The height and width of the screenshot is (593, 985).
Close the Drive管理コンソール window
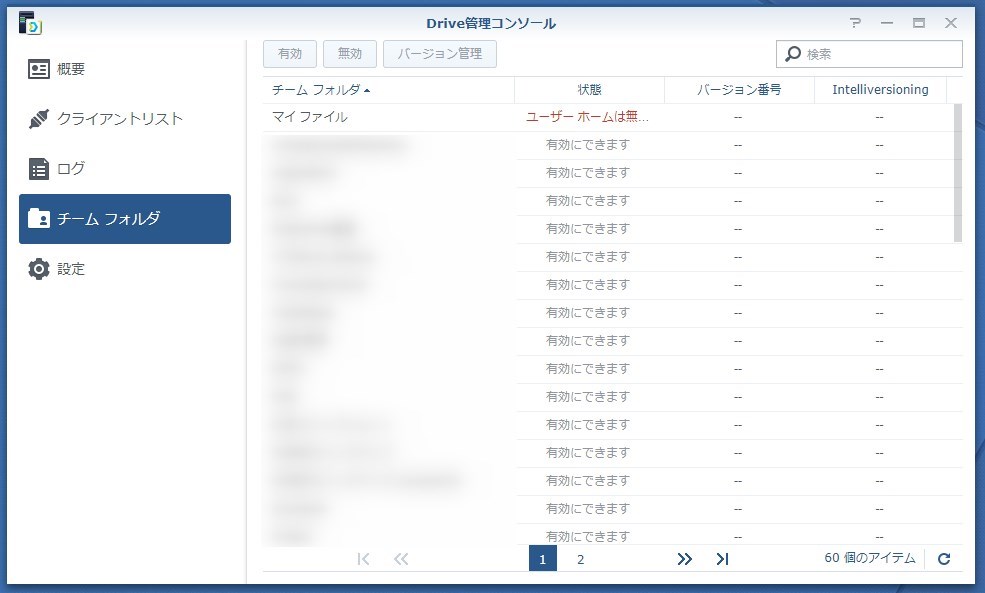pos(951,23)
